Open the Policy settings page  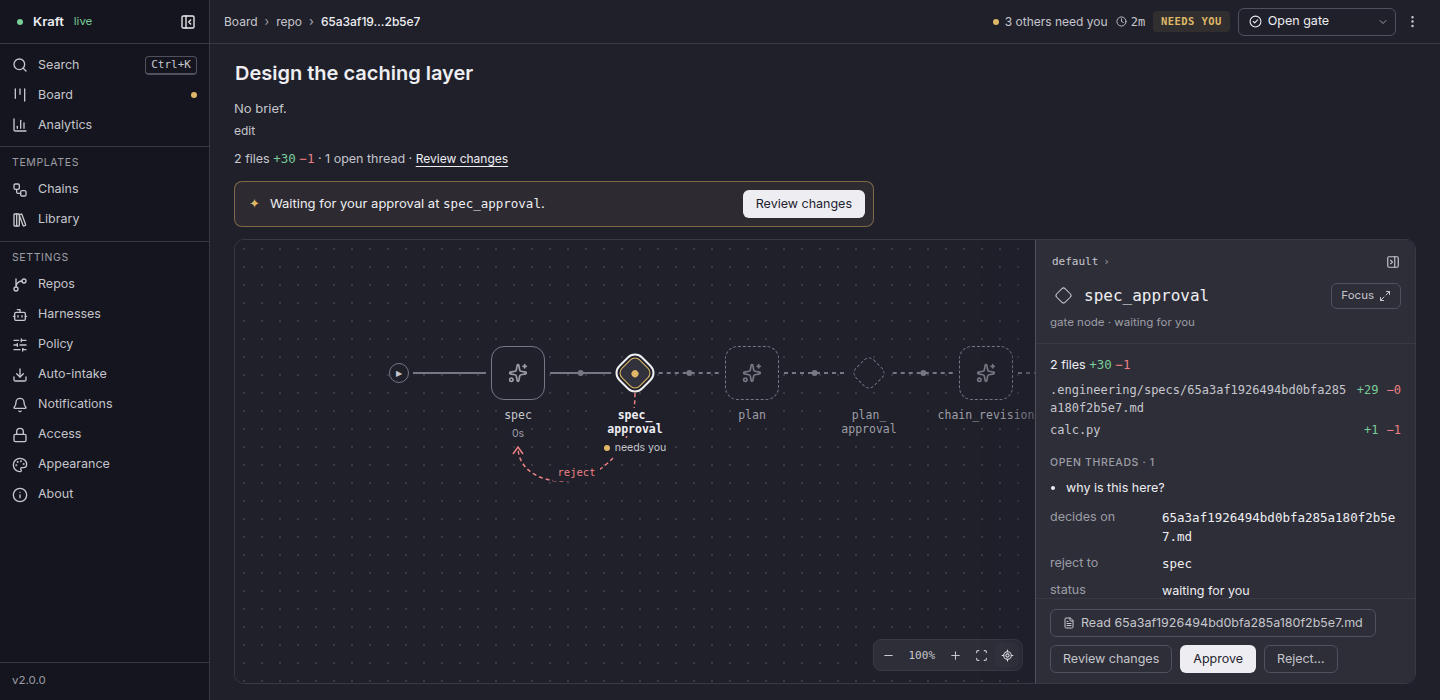pyautogui.click(x=104, y=344)
